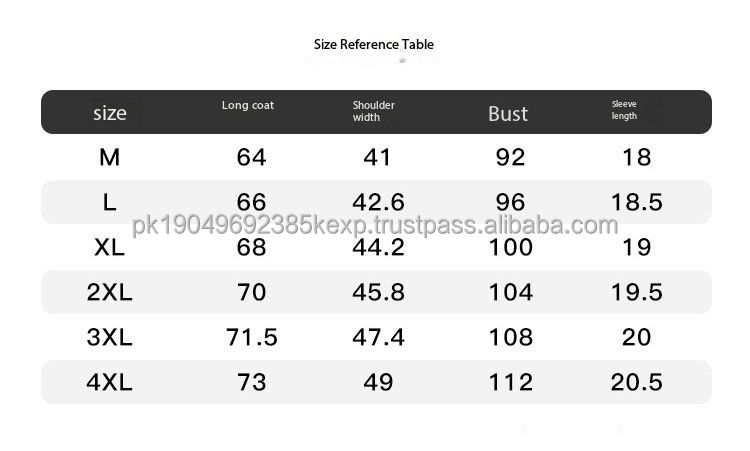Click the 71.5 long coat value
The width and height of the screenshot is (750, 451).
(252, 337)
